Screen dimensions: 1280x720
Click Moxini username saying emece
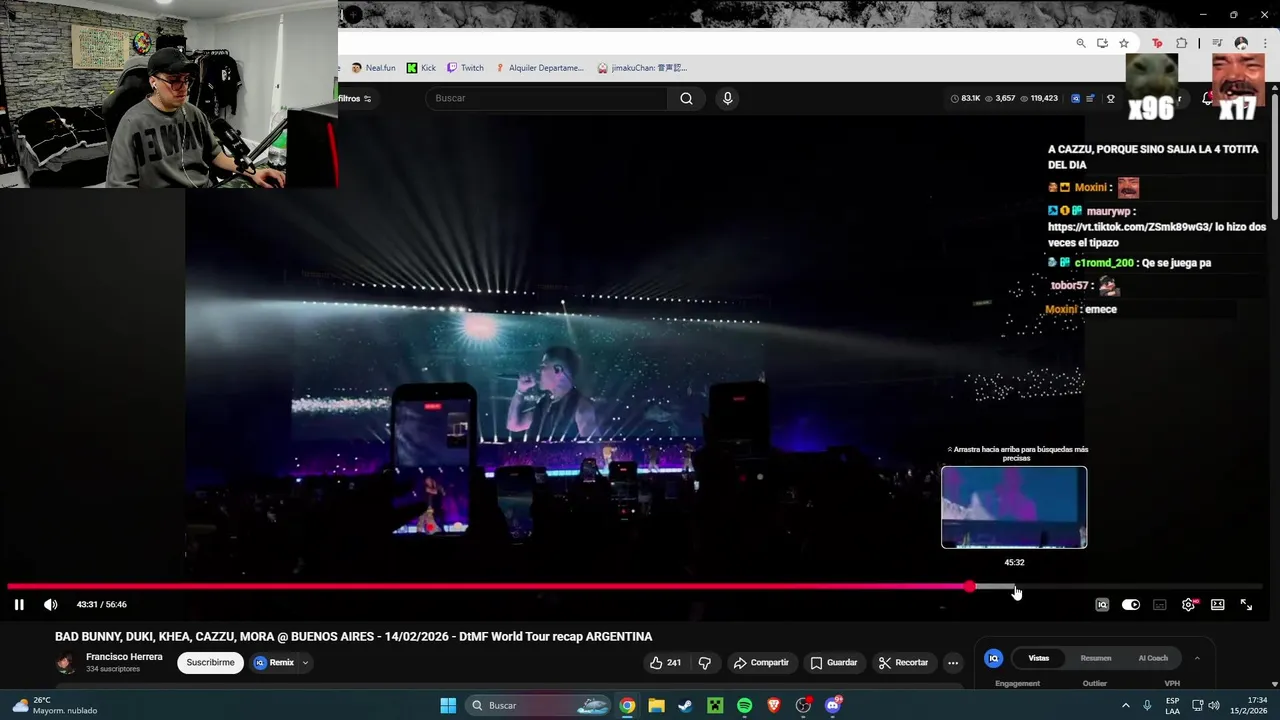tap(1061, 309)
